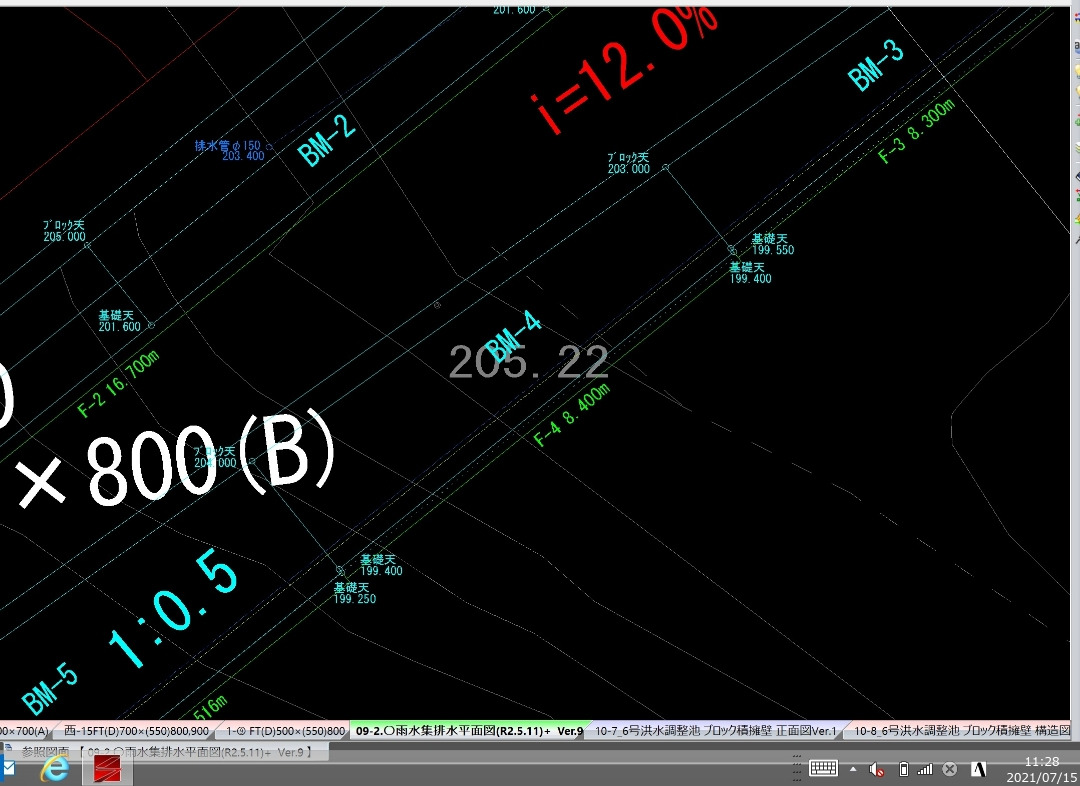Click the 参照図面 status bar entry
This screenshot has height=786, width=1080.
coord(165,752)
